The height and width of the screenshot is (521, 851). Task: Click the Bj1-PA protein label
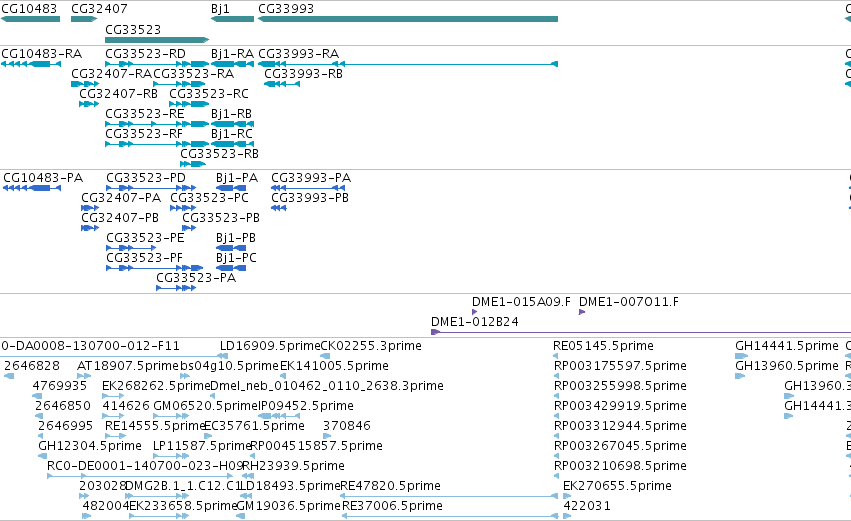tap(237, 178)
